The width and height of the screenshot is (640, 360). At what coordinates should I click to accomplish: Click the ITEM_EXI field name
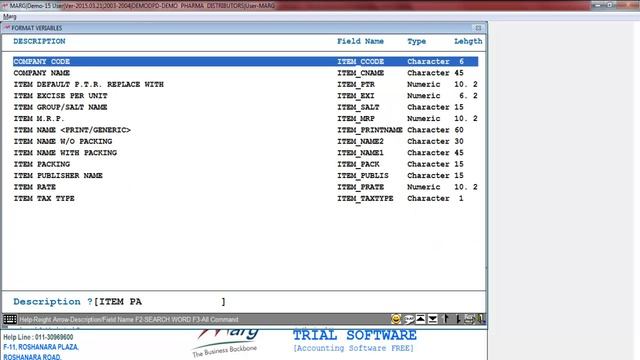coord(356,96)
